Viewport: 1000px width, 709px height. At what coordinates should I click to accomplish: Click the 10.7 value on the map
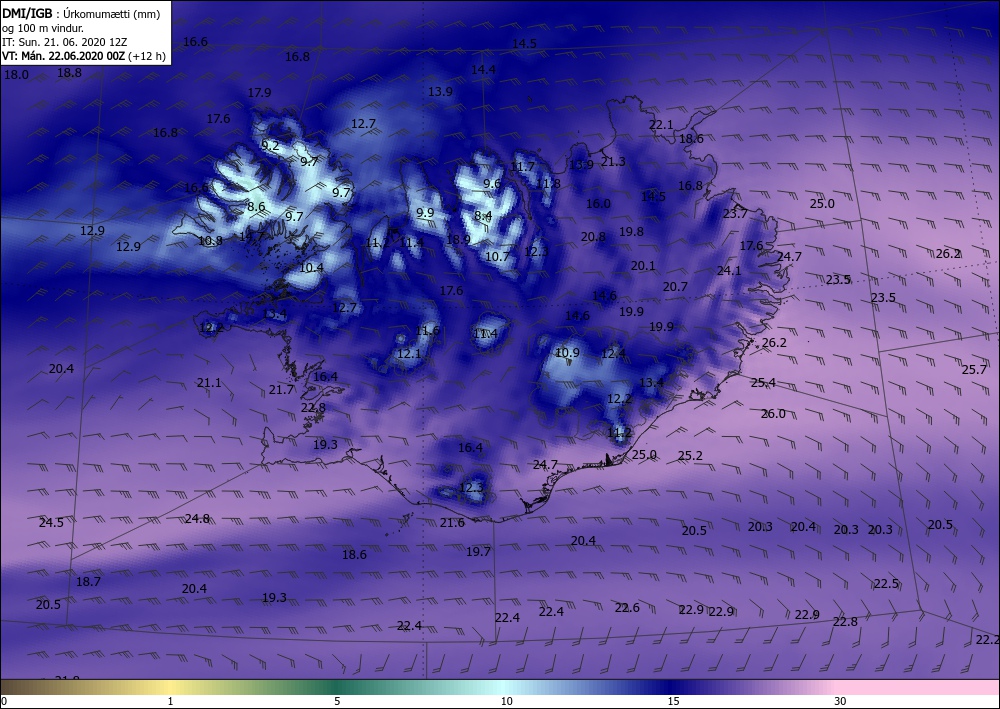(497, 256)
